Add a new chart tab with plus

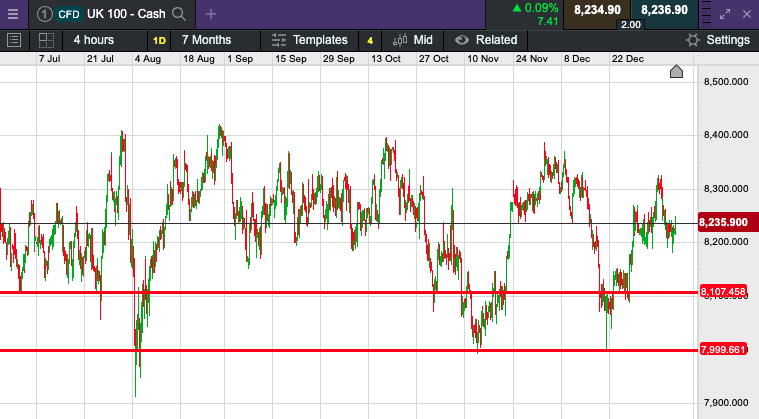[x=211, y=14]
